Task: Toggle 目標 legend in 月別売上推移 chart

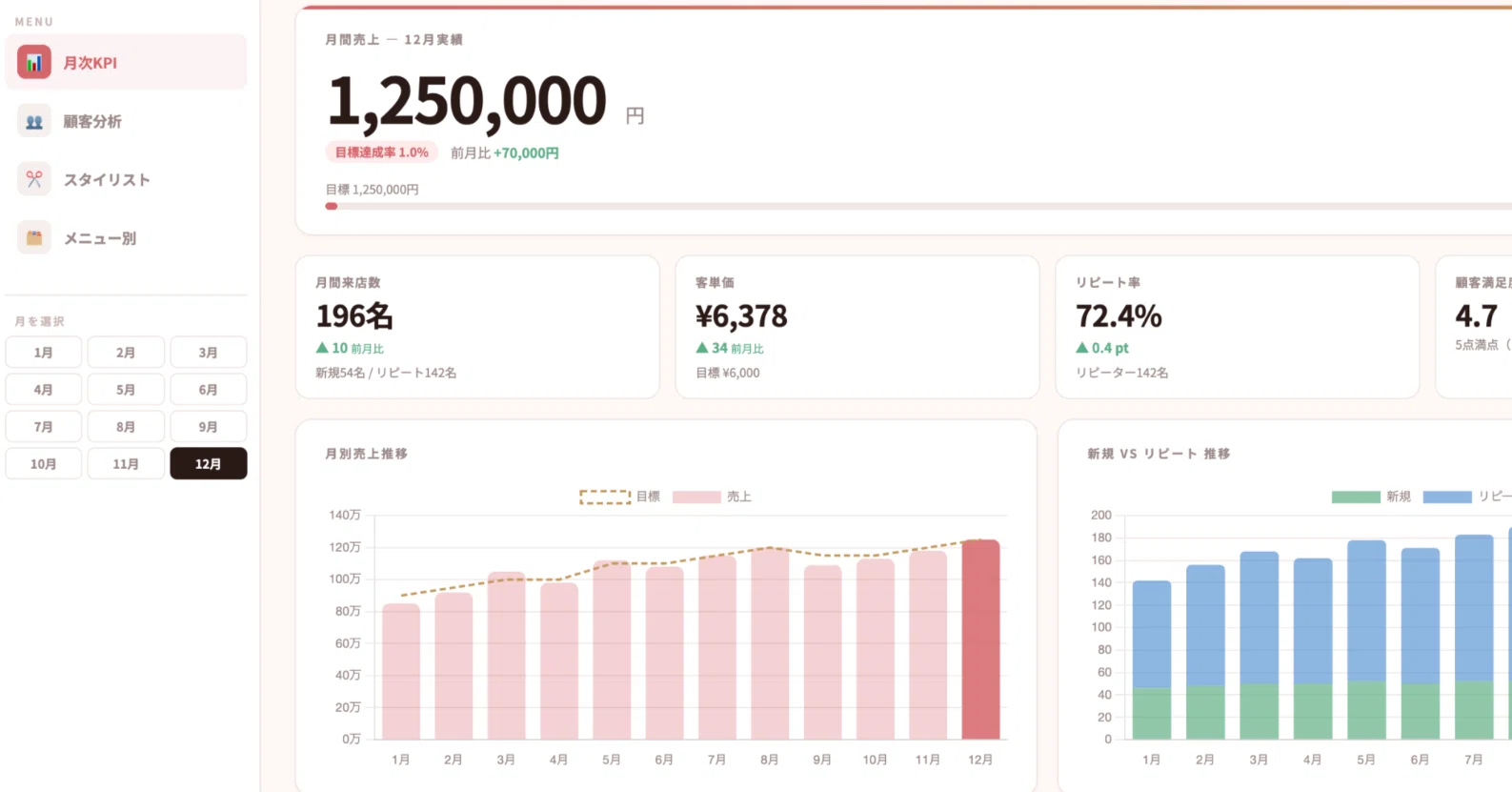Action: coord(620,497)
